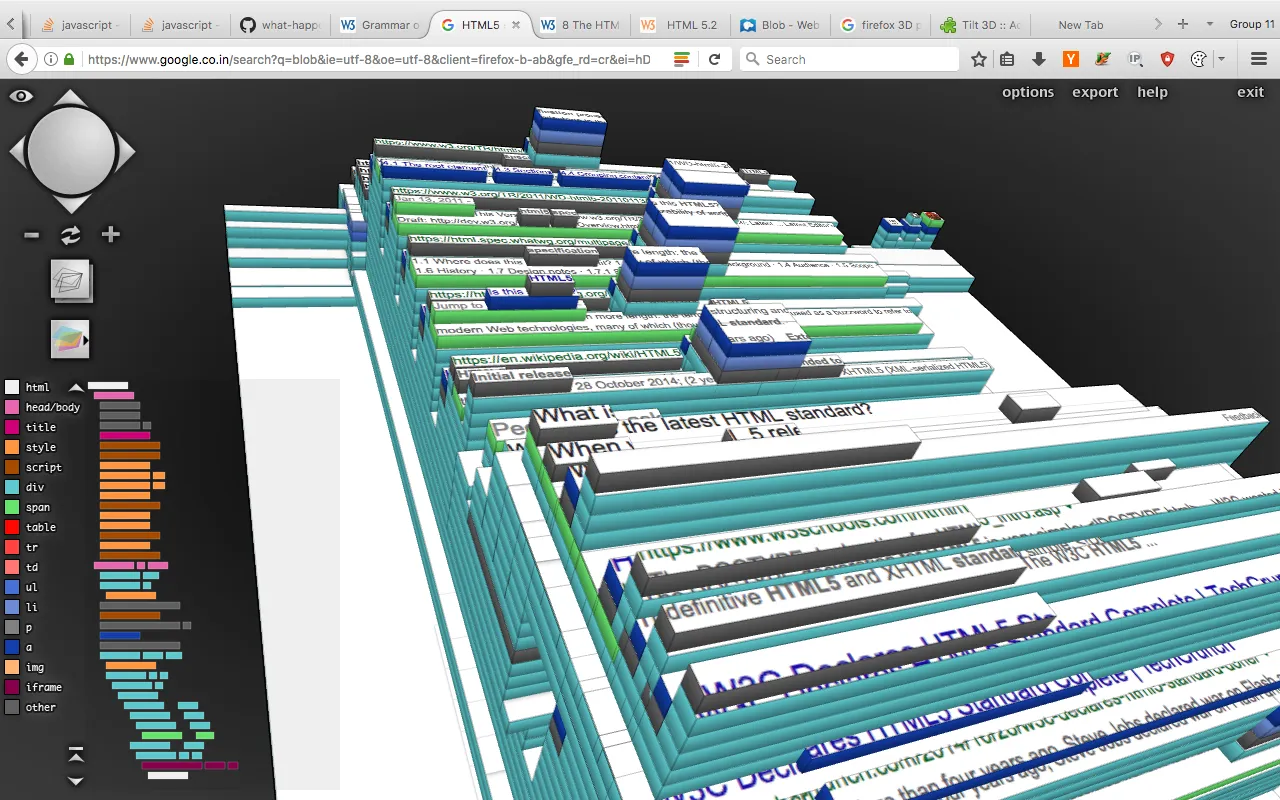Viewport: 1280px width, 800px height.
Task: Click the URL address bar
Action: [x=369, y=60]
